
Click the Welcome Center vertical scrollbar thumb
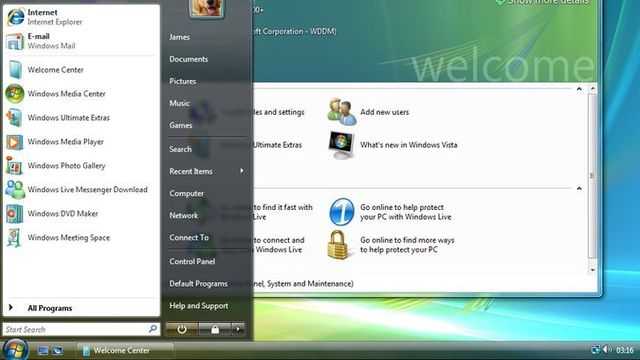point(593,176)
